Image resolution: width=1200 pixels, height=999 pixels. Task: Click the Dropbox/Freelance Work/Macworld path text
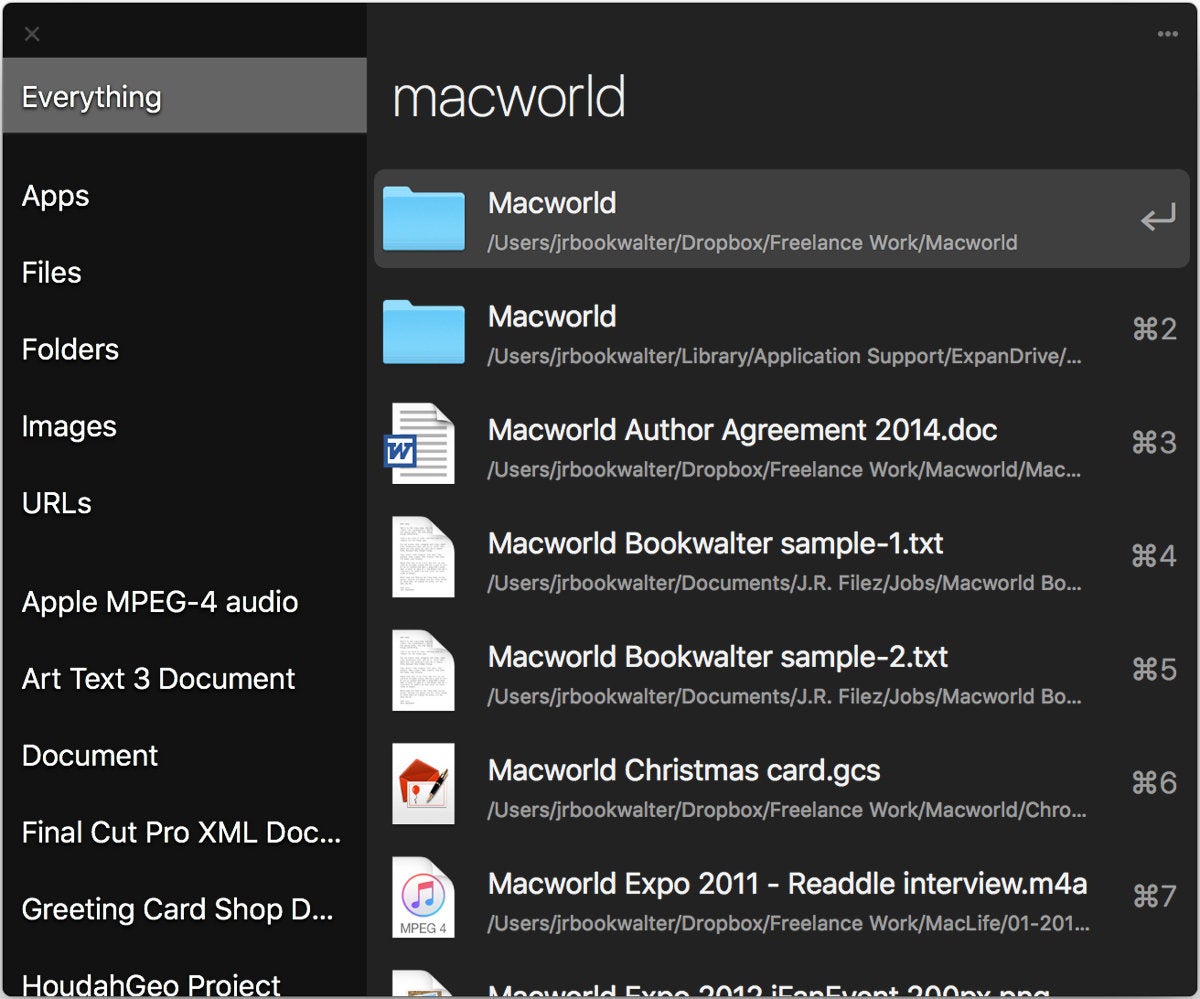752,243
